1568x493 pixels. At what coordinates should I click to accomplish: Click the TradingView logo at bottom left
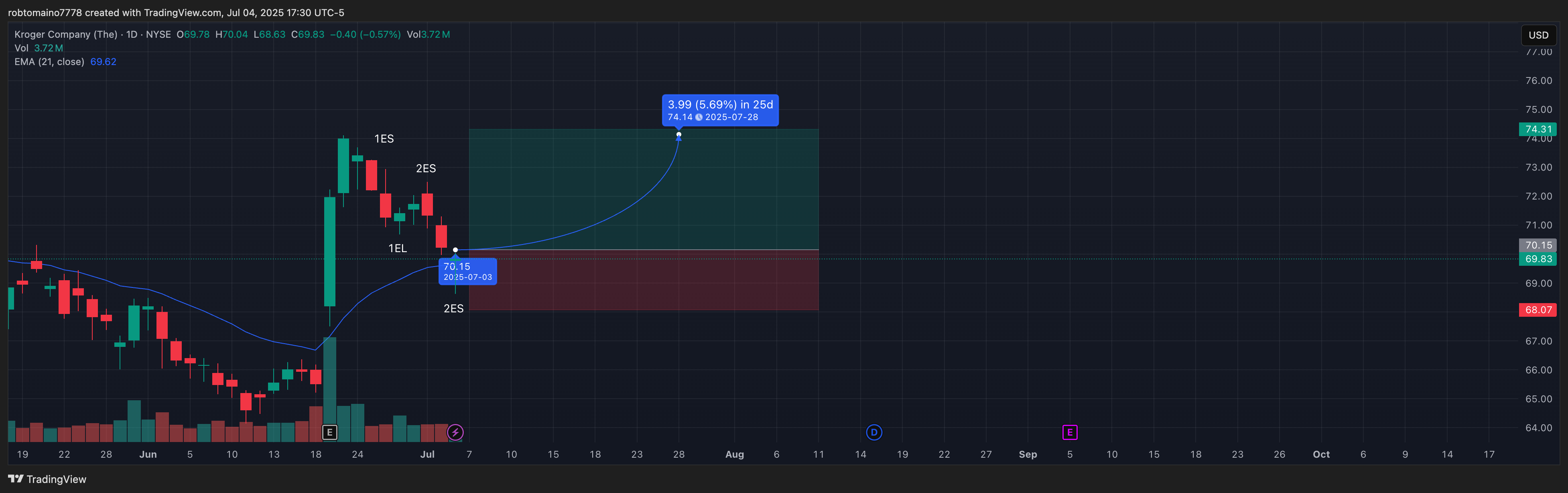(x=47, y=479)
